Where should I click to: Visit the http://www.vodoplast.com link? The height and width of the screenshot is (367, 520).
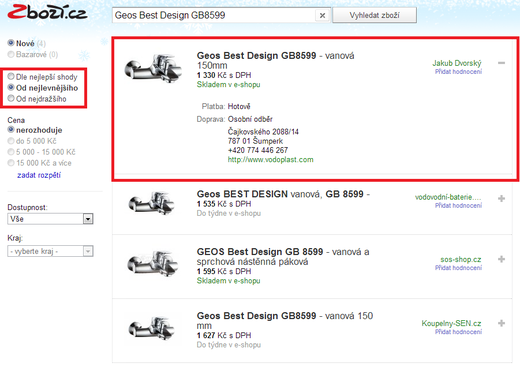(271, 160)
